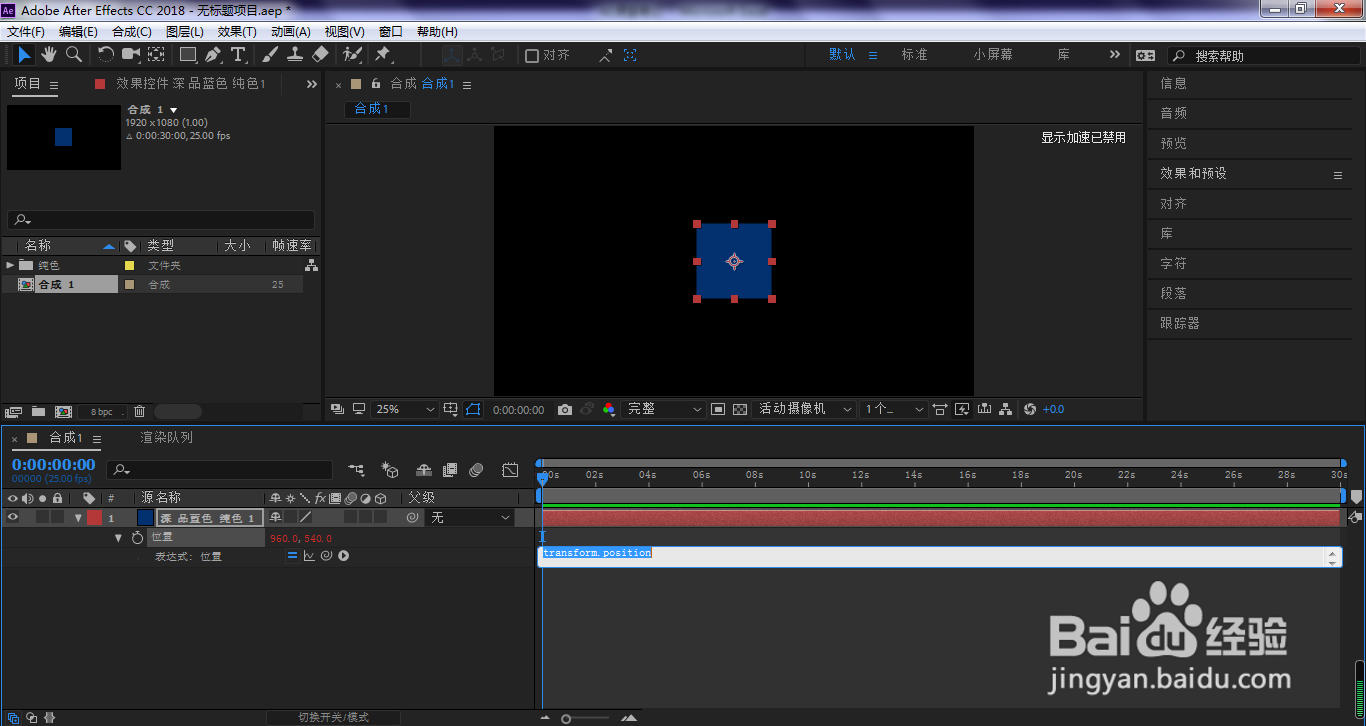
Task: Select the Horizontal Type tool
Action: (238, 54)
